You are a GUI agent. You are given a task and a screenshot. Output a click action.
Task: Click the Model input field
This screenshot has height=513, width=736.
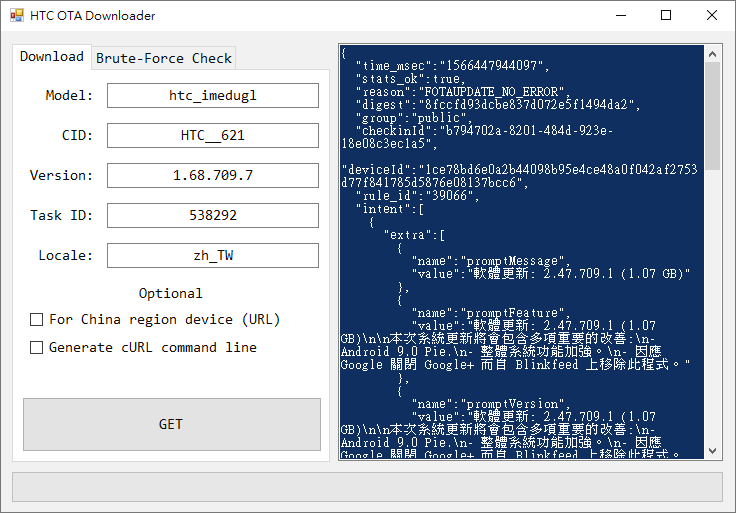[213, 95]
